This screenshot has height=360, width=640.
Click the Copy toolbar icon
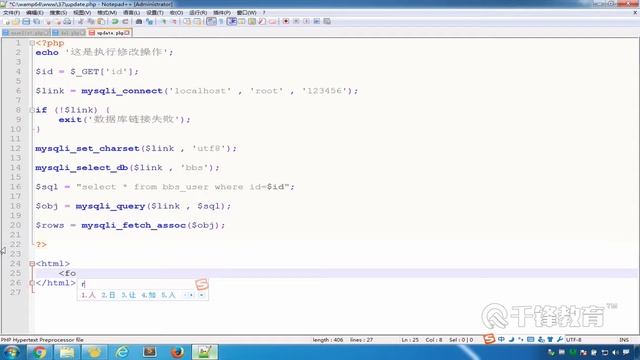[91, 21]
